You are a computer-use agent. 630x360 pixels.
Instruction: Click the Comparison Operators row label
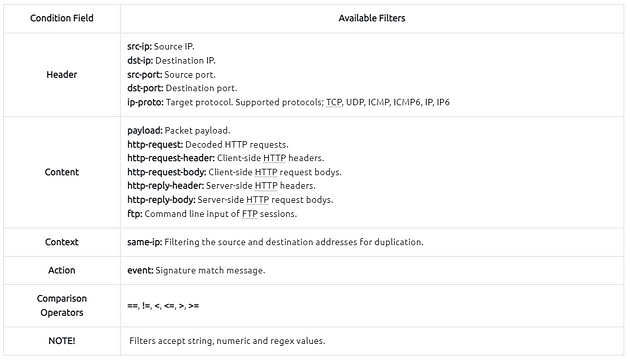(61, 305)
